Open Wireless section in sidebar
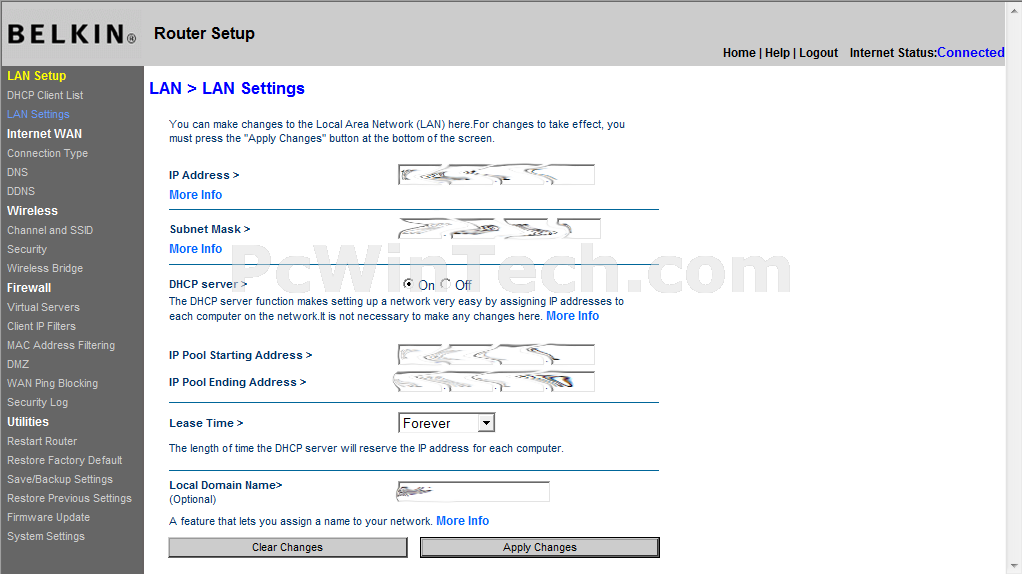 pos(32,210)
